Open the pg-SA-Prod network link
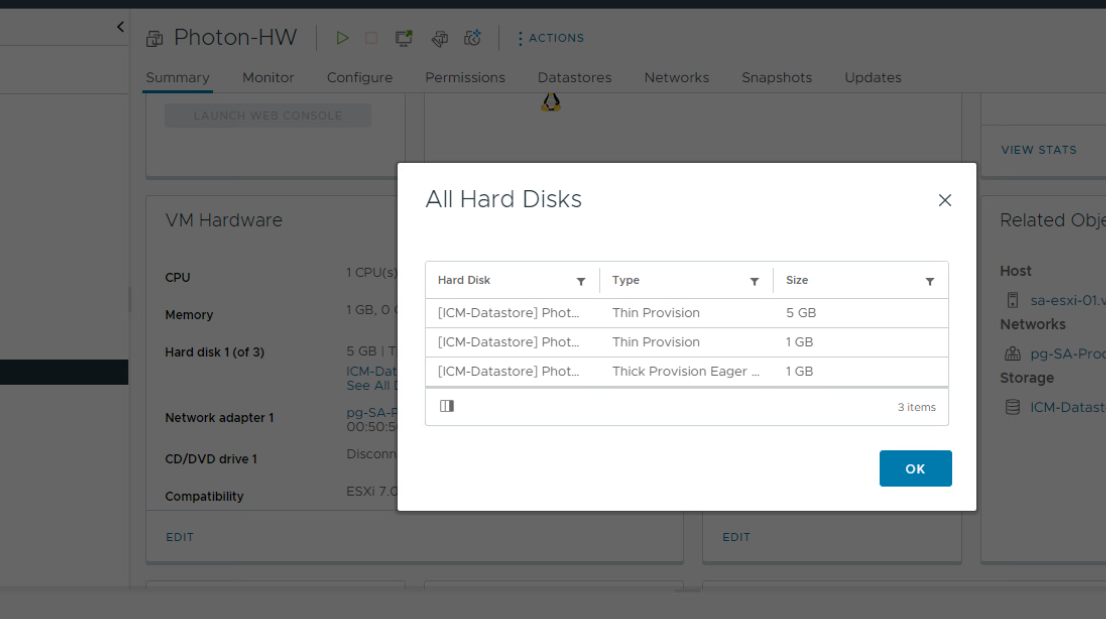The width and height of the screenshot is (1106, 619). pos(1068,354)
